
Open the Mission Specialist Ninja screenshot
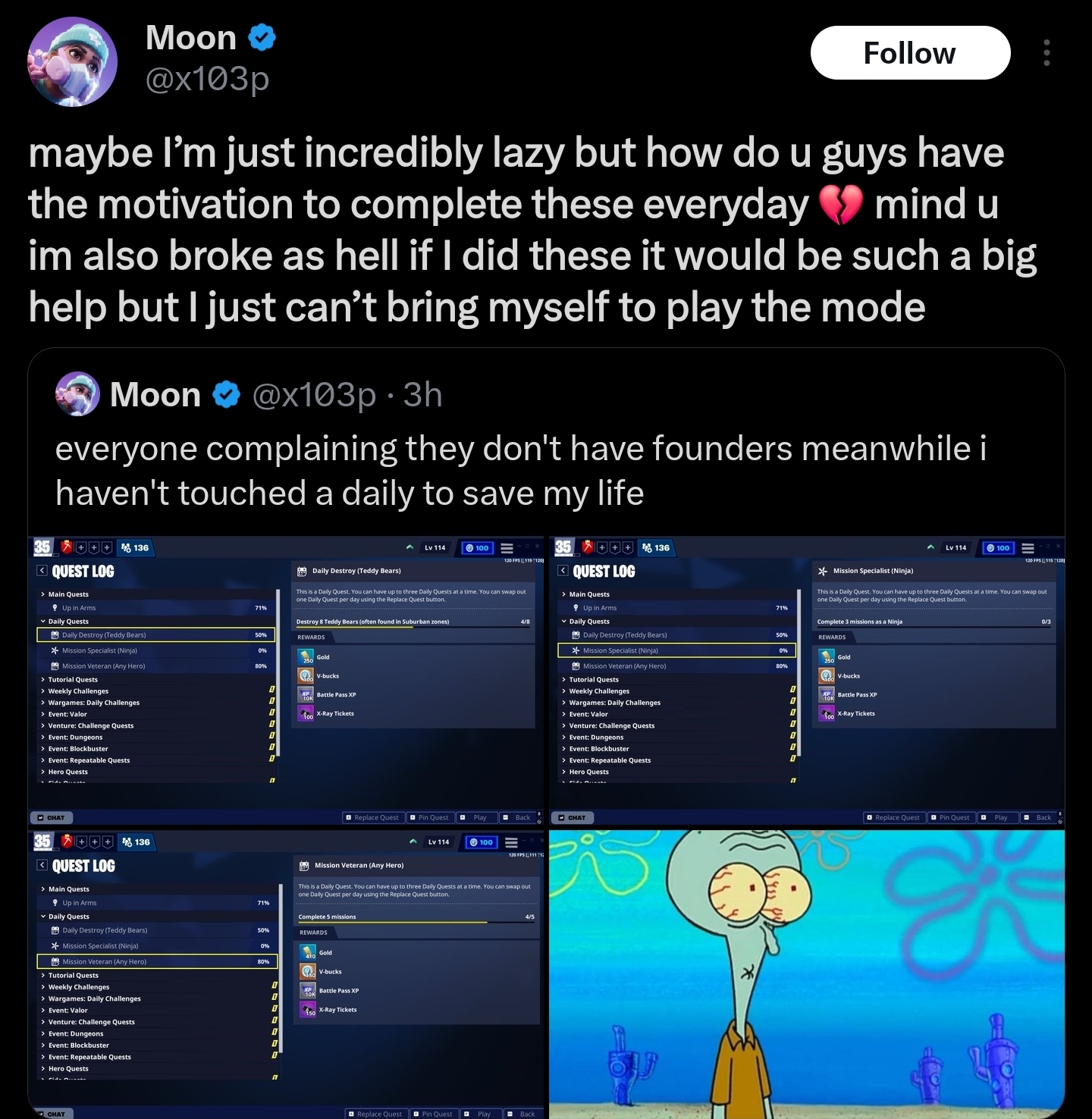click(807, 681)
